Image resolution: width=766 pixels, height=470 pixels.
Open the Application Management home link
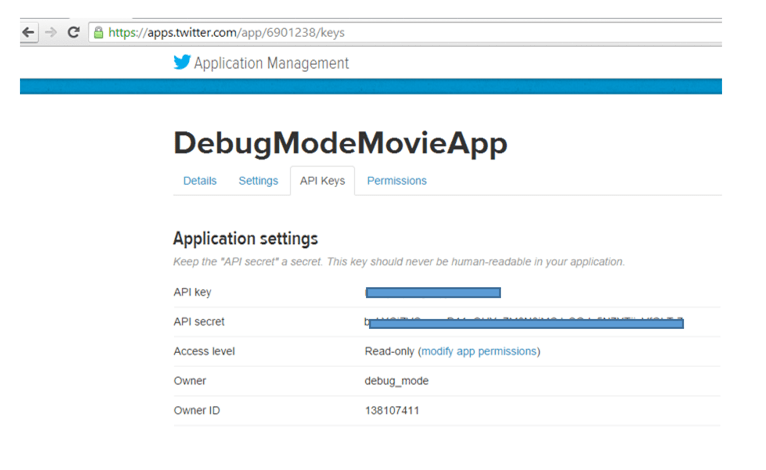pos(271,63)
